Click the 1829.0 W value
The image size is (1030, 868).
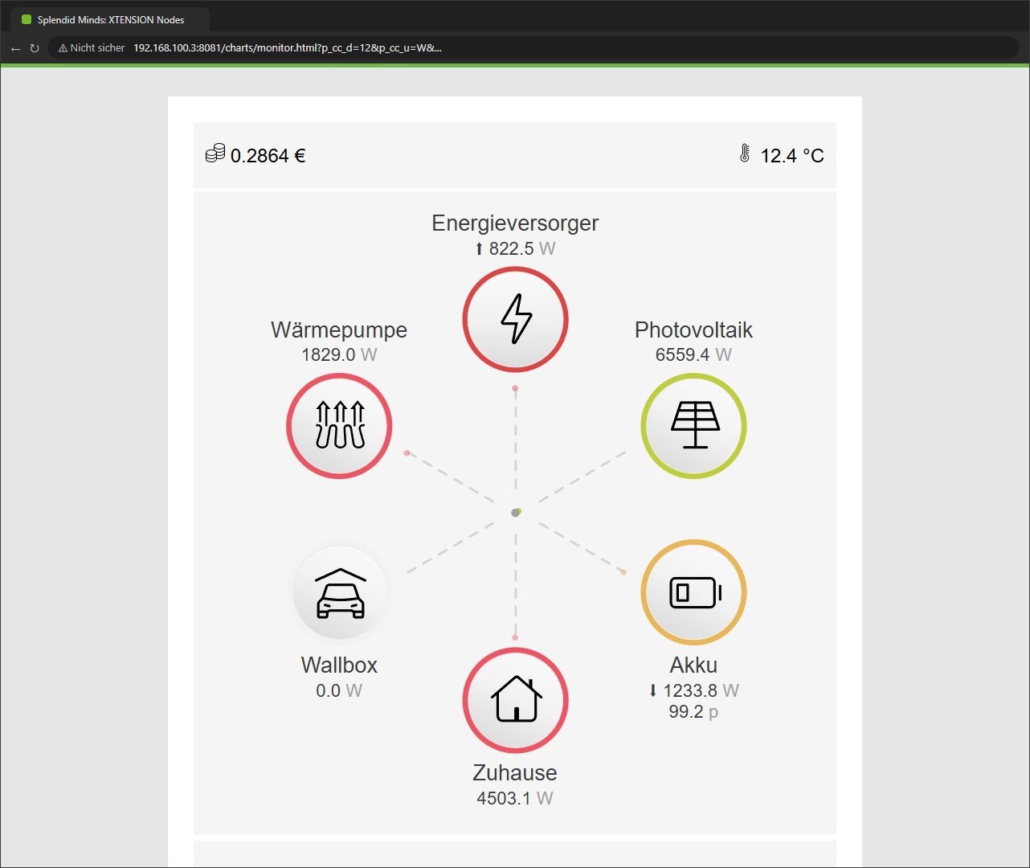(339, 355)
